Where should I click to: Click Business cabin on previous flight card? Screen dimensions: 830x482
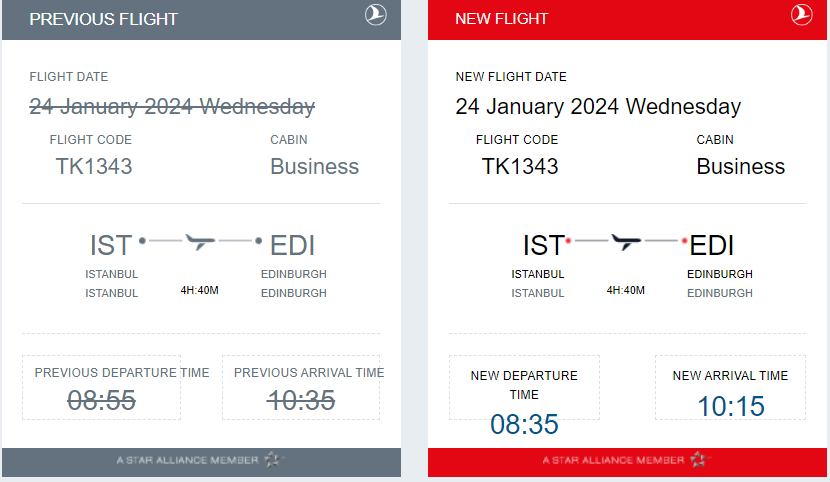coord(314,166)
